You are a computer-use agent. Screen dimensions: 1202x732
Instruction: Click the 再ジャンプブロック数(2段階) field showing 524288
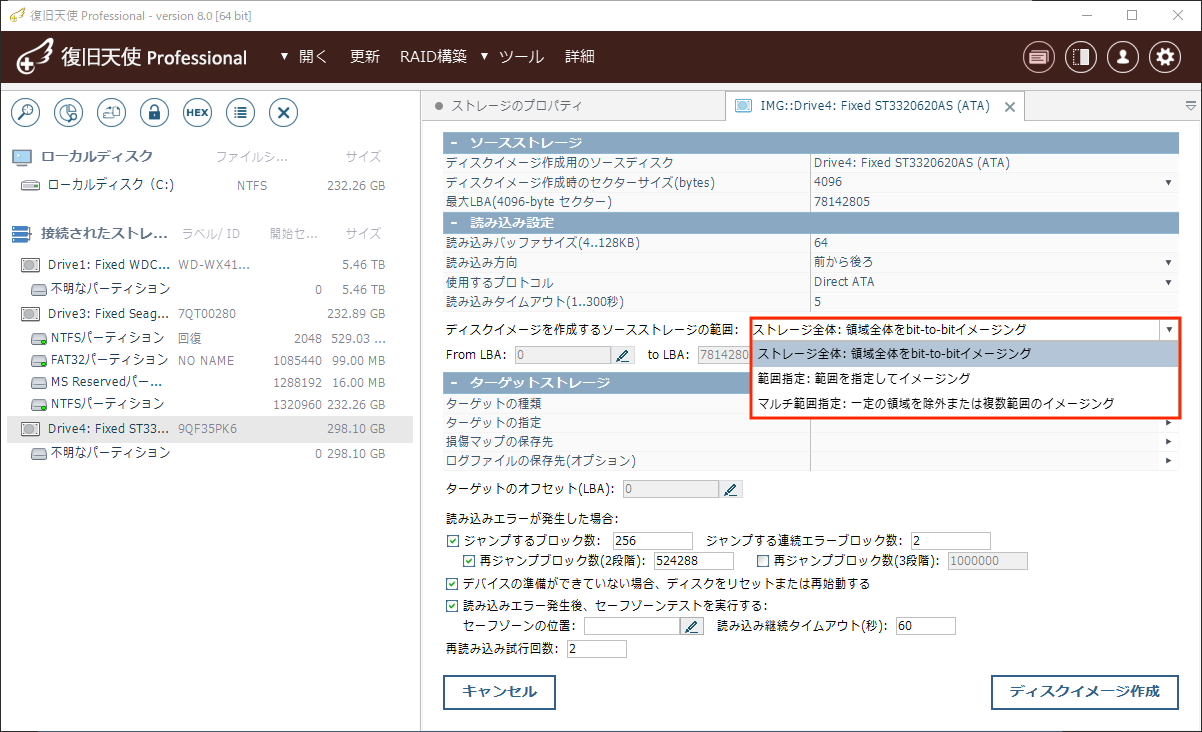[693, 561]
